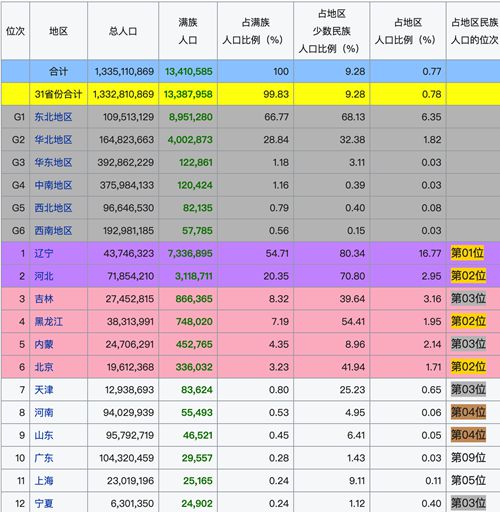Screen dimensions: 500x512
Task: Open the 东北地区 group link
Action: (53, 117)
